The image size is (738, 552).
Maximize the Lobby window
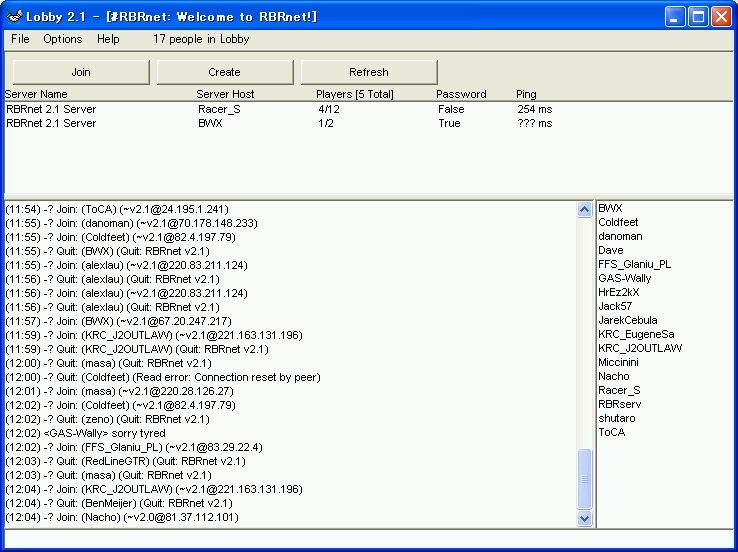[698, 15]
